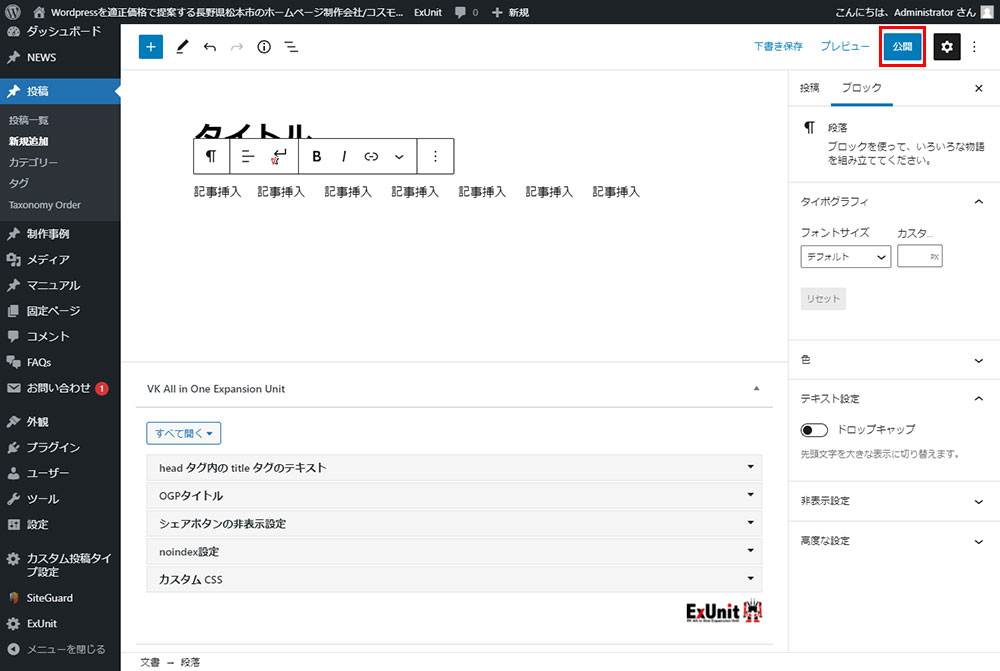Click the custom font size input field

coord(914,257)
